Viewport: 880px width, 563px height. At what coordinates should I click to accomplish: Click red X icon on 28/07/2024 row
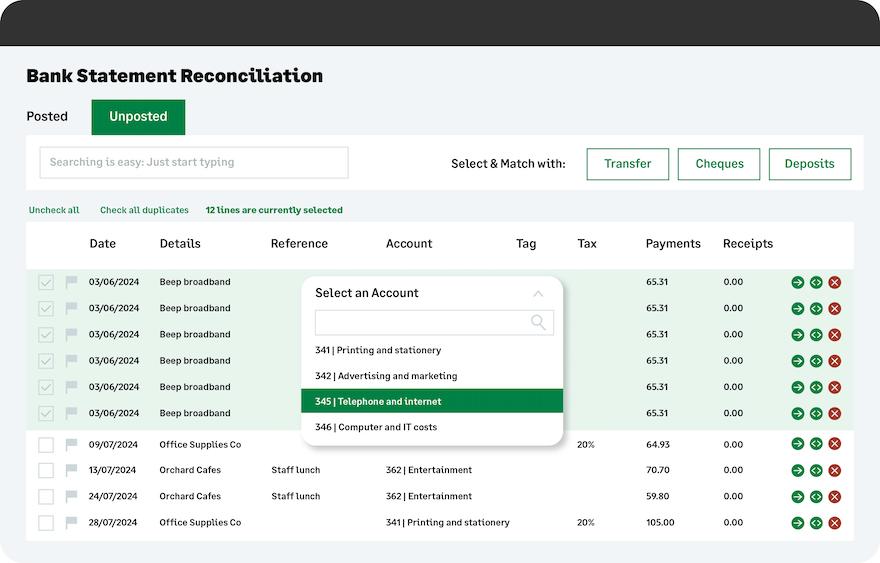pyautogui.click(x=834, y=523)
